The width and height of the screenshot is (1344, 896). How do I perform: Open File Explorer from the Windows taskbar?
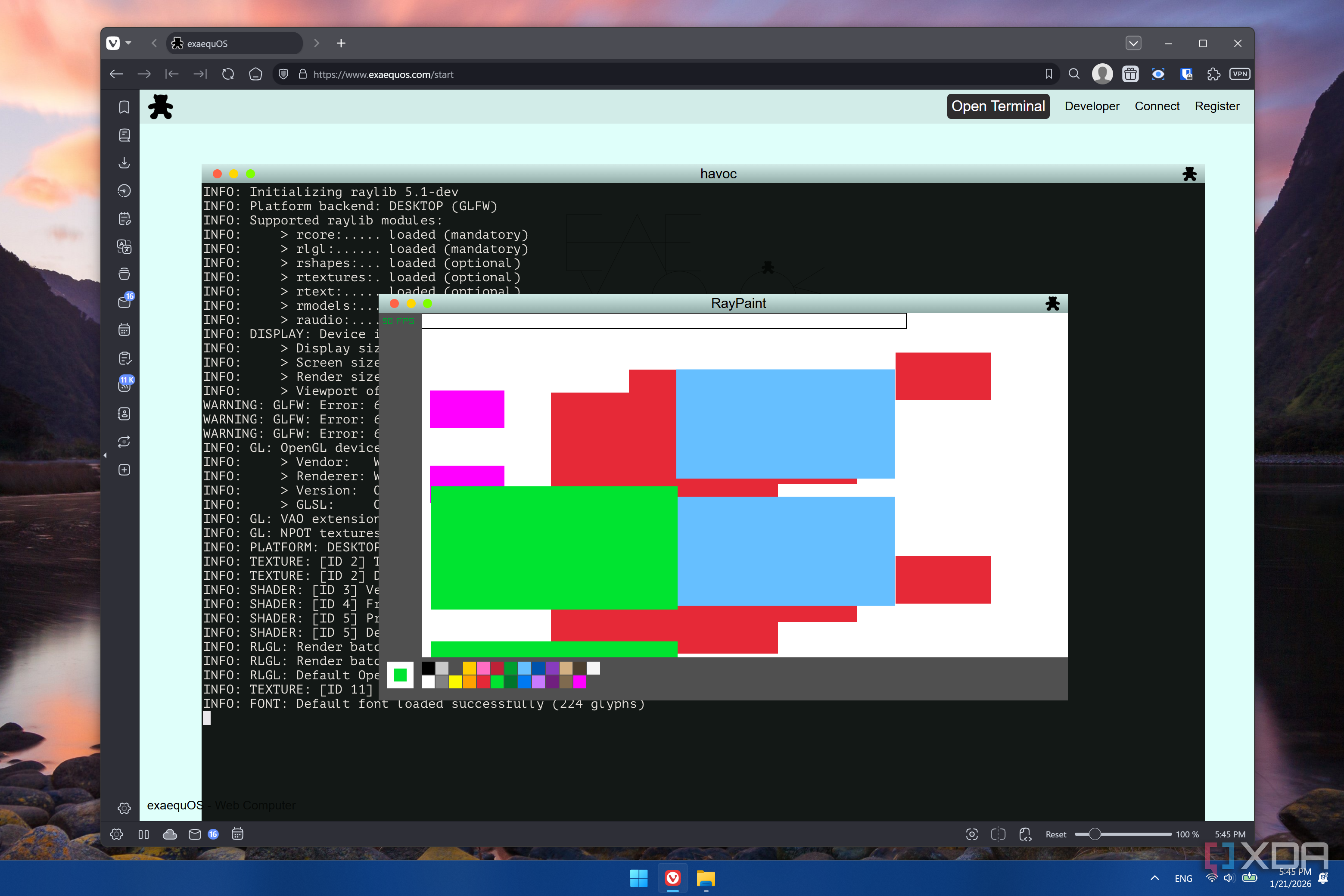(x=706, y=878)
